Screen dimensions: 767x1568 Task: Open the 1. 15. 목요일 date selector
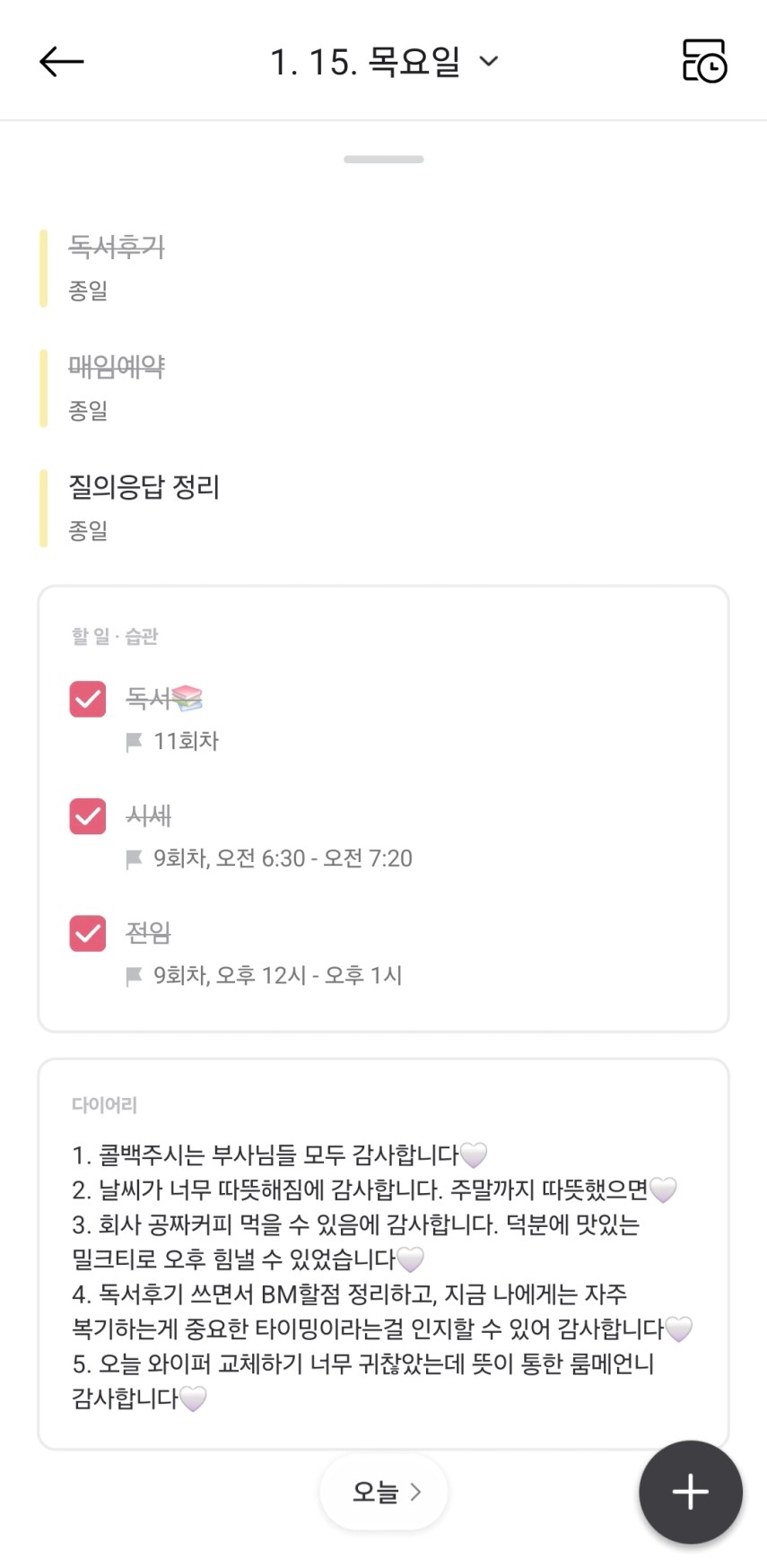coord(365,62)
